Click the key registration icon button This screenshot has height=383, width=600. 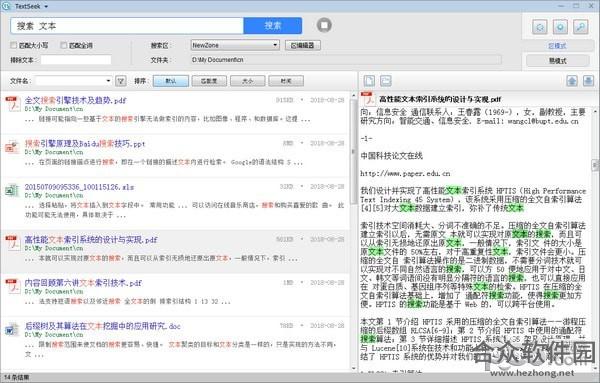(580, 27)
